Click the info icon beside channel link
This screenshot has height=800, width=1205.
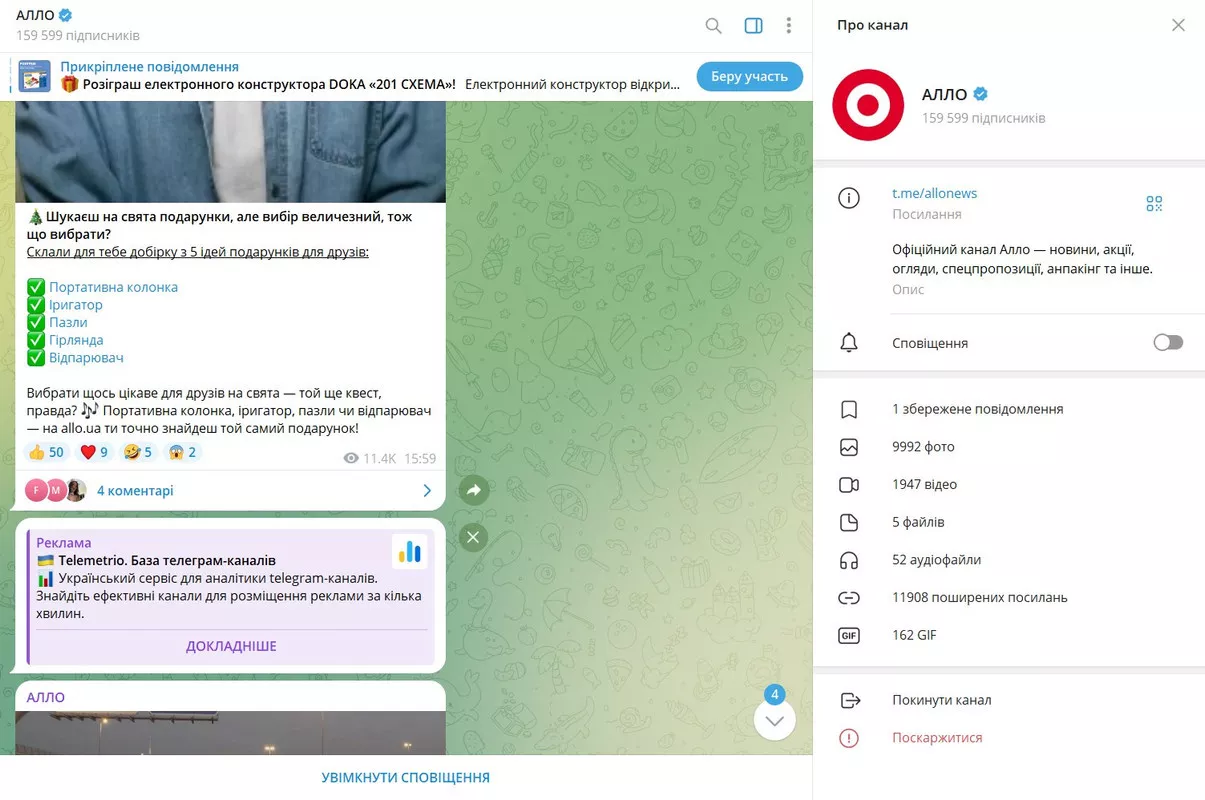849,199
